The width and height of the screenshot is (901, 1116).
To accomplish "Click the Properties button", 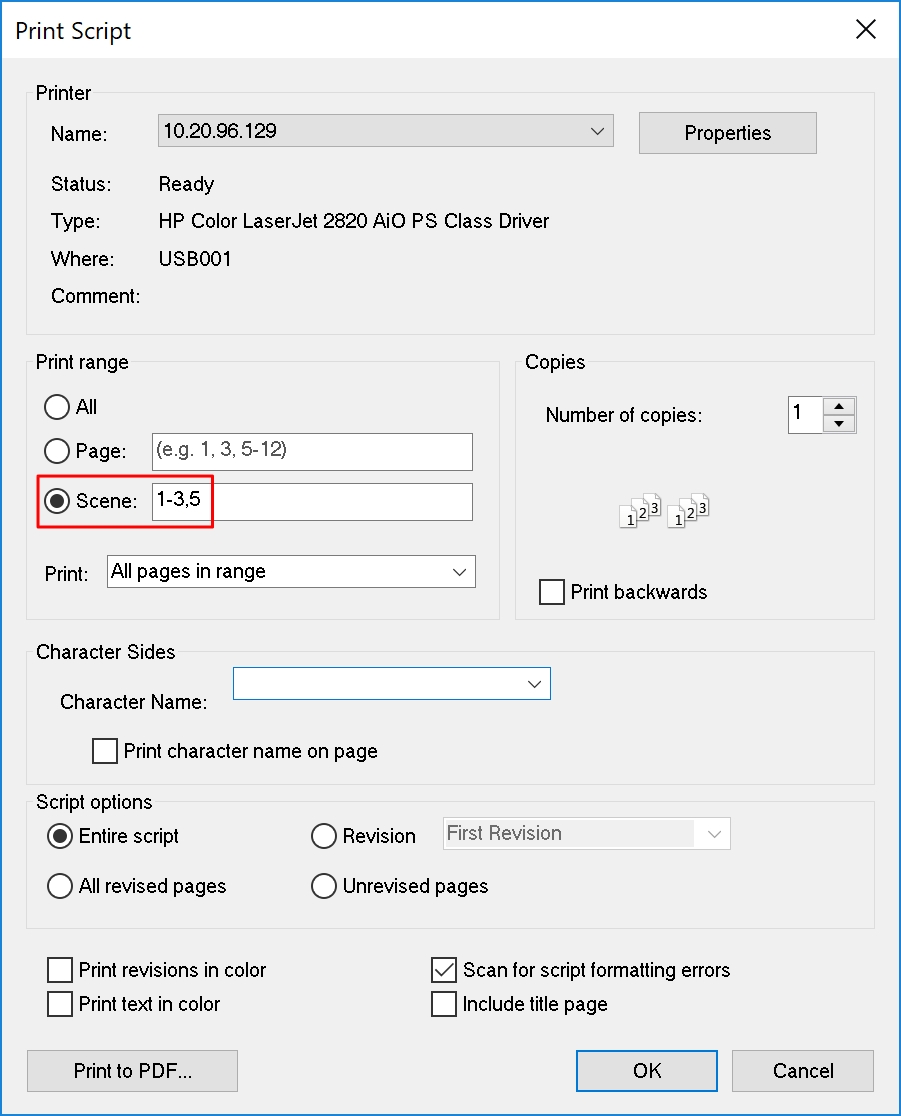I will pos(727,133).
